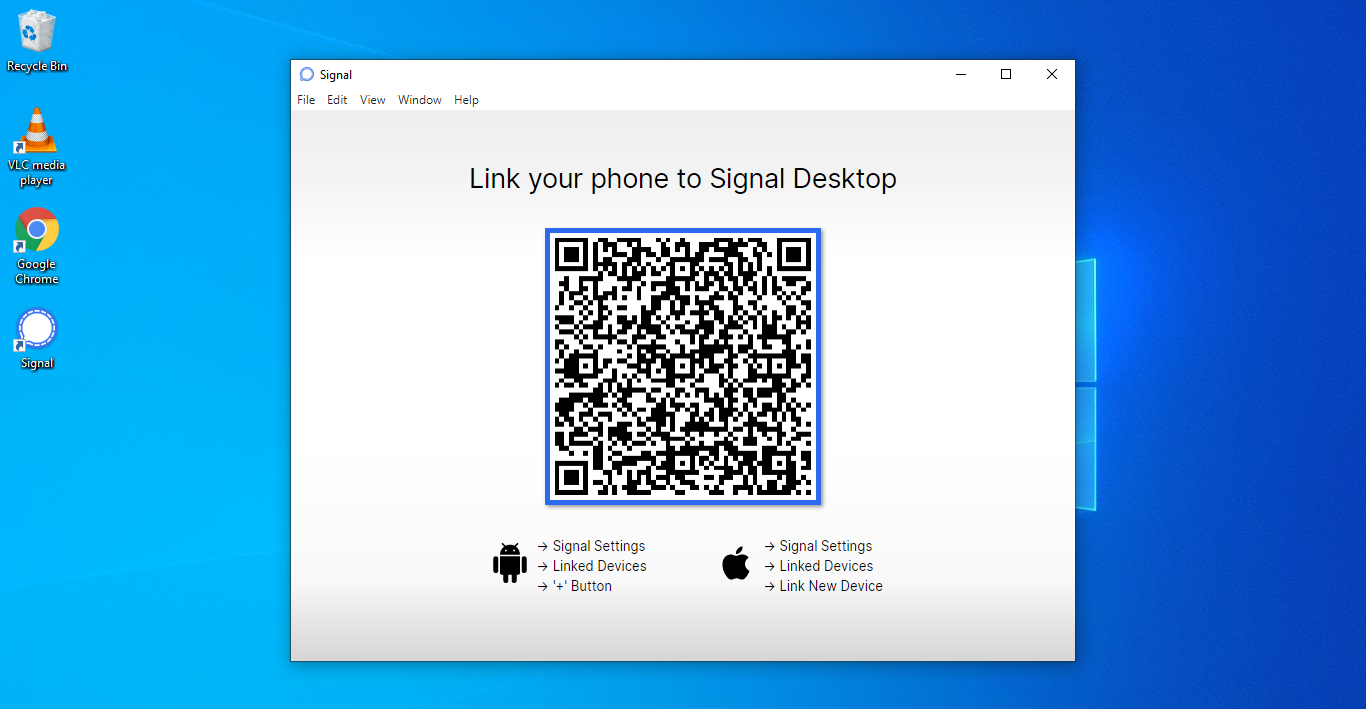Open the View menu
Image resolution: width=1366 pixels, height=709 pixels.
click(x=373, y=100)
